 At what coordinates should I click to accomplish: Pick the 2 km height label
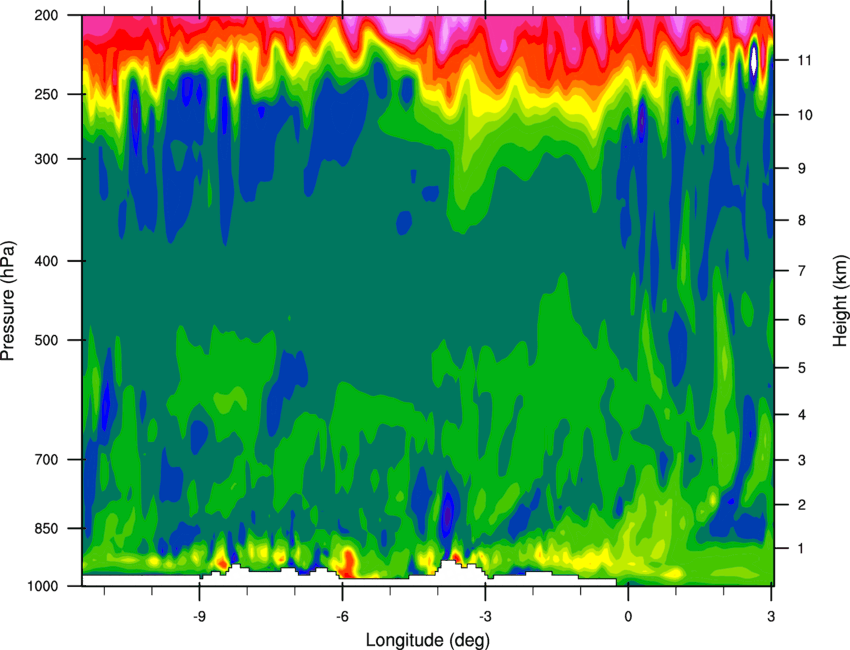coord(801,505)
